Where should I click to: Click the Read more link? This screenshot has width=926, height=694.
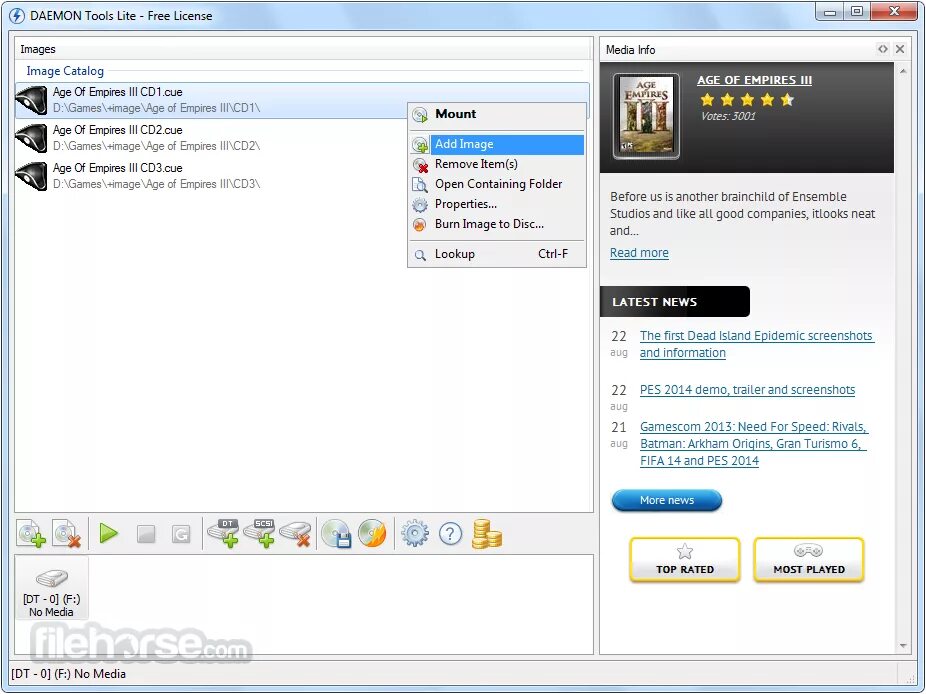point(639,253)
